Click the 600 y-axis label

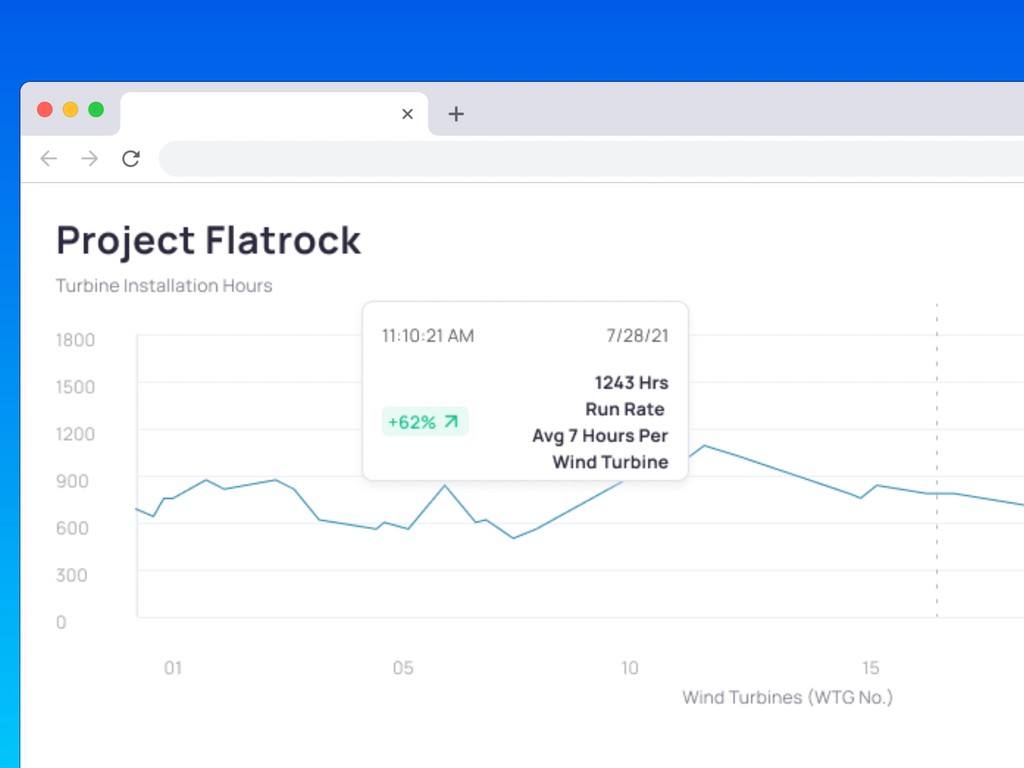[x=72, y=528]
